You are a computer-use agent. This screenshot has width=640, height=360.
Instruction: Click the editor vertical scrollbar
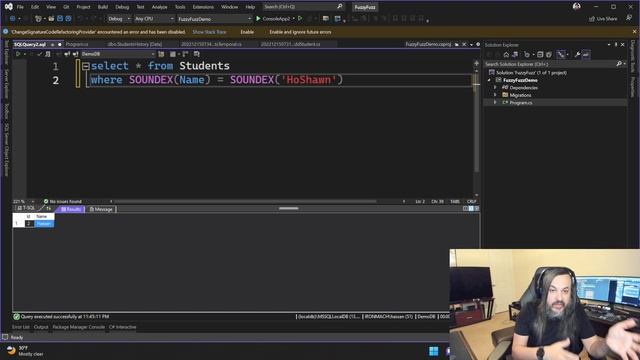click(476, 122)
